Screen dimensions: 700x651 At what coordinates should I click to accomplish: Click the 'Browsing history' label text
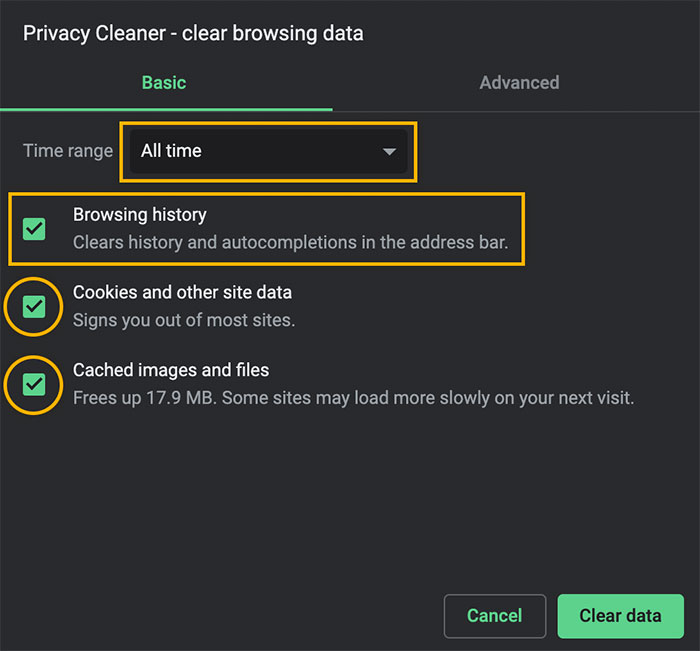point(140,214)
